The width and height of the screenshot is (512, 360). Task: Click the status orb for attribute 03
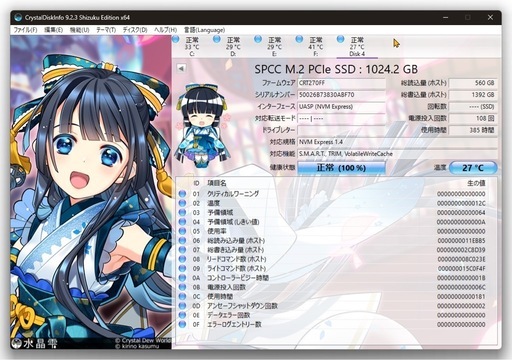coord(182,212)
